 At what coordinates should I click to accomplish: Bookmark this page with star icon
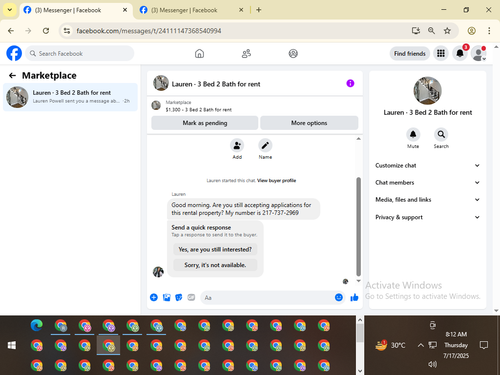447,31
